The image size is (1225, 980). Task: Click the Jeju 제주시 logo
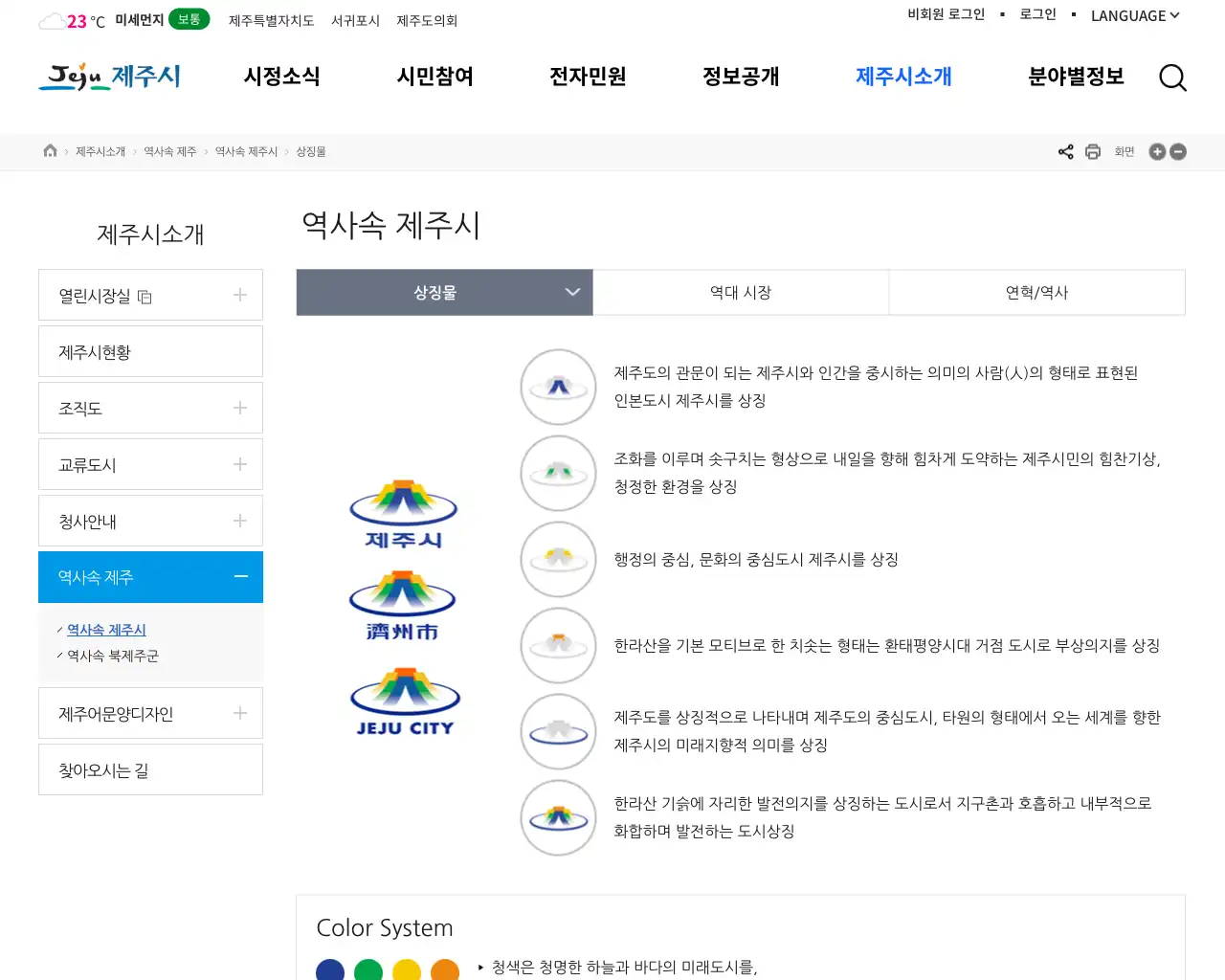(110, 77)
